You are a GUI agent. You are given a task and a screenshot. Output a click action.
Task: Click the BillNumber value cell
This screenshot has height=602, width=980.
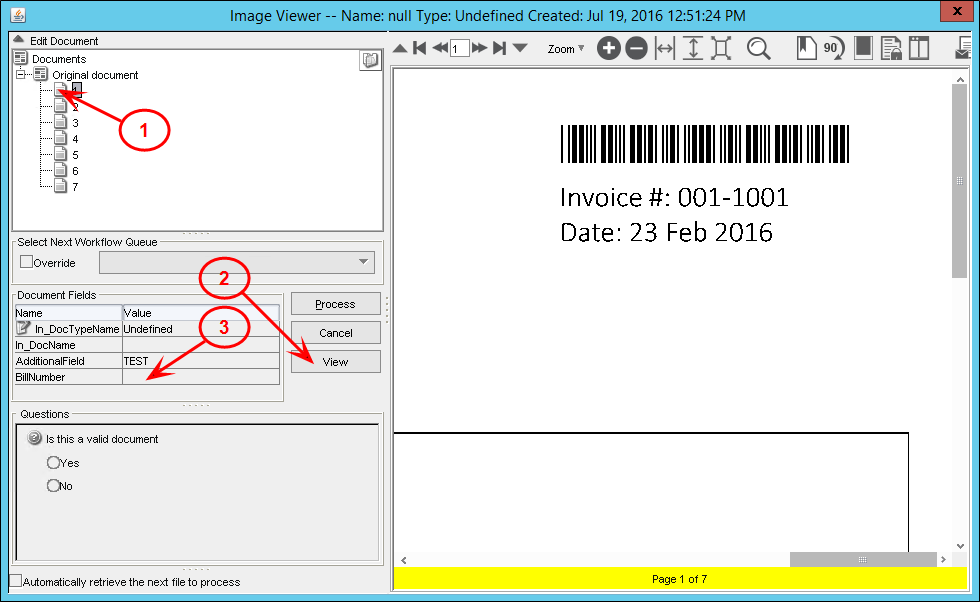pyautogui.click(x=201, y=377)
